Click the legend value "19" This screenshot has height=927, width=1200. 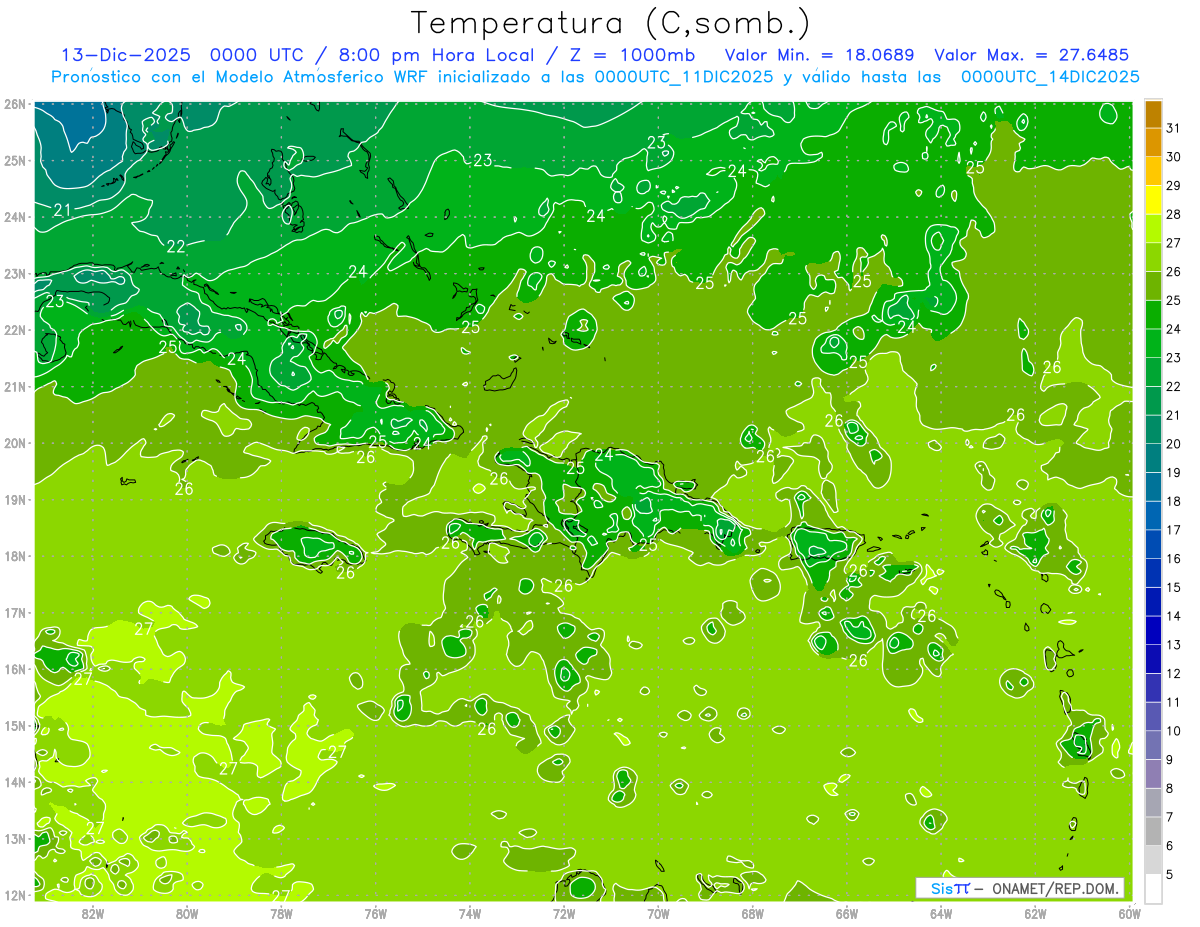(x=1174, y=472)
